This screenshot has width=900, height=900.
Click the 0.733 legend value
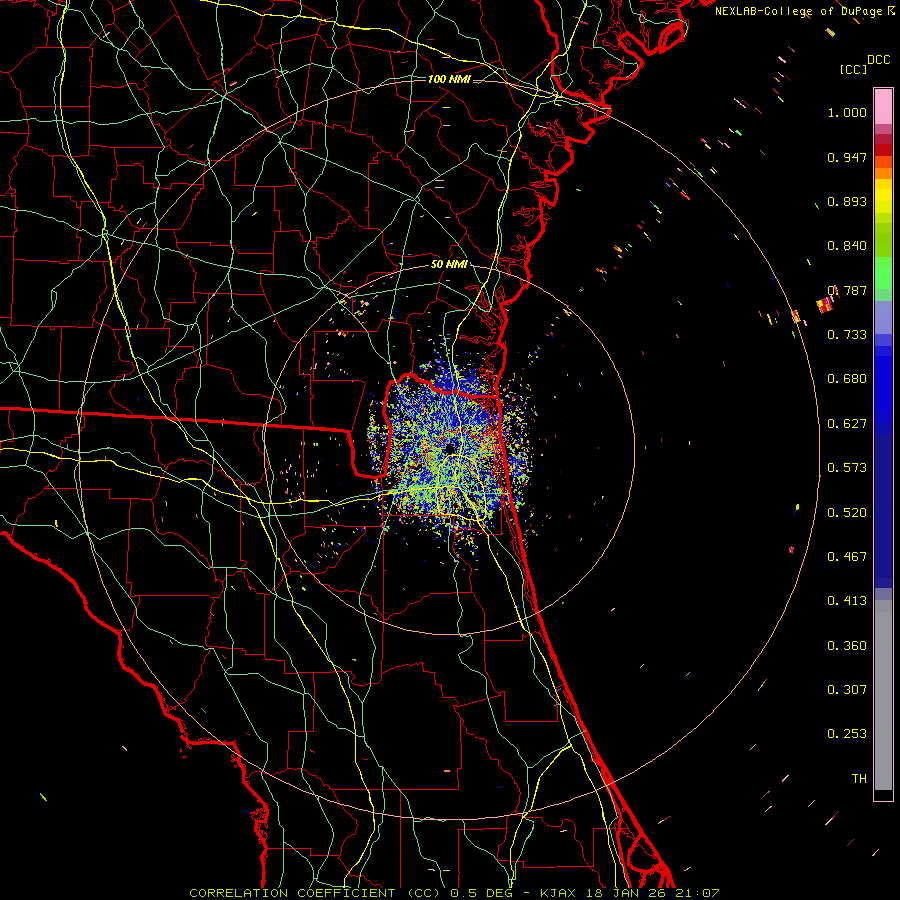[847, 335]
